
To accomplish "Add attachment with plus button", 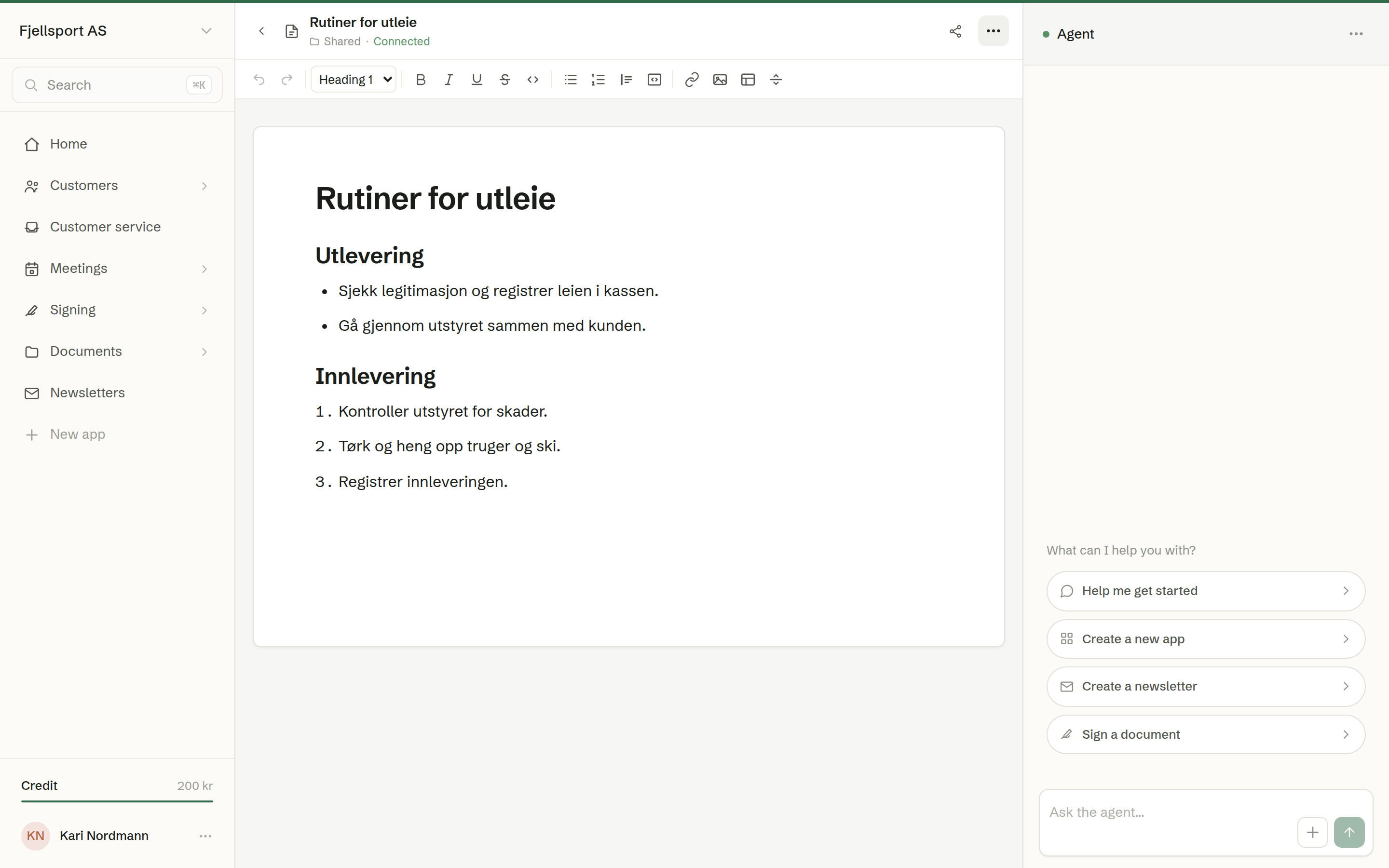I will [1313, 832].
